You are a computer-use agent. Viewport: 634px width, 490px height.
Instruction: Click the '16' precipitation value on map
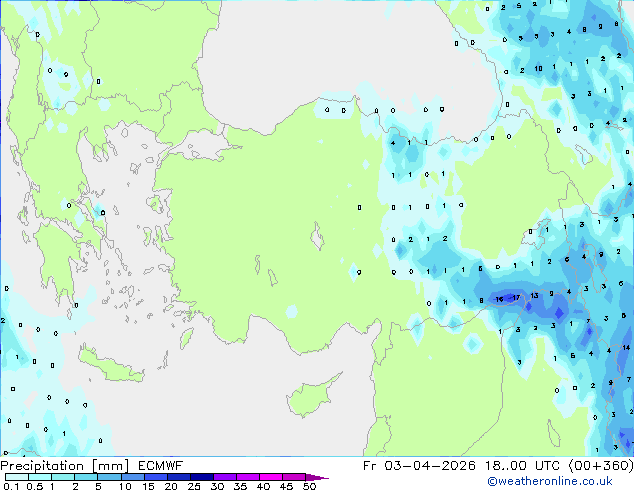coord(499,299)
